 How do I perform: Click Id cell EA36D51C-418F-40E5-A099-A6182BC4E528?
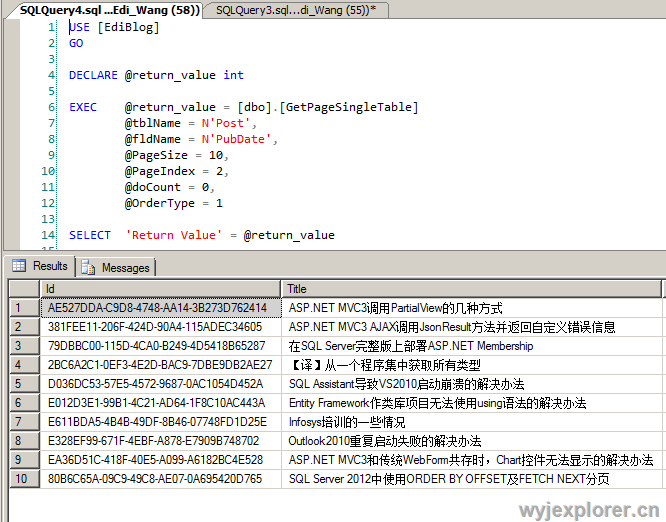tap(161, 460)
